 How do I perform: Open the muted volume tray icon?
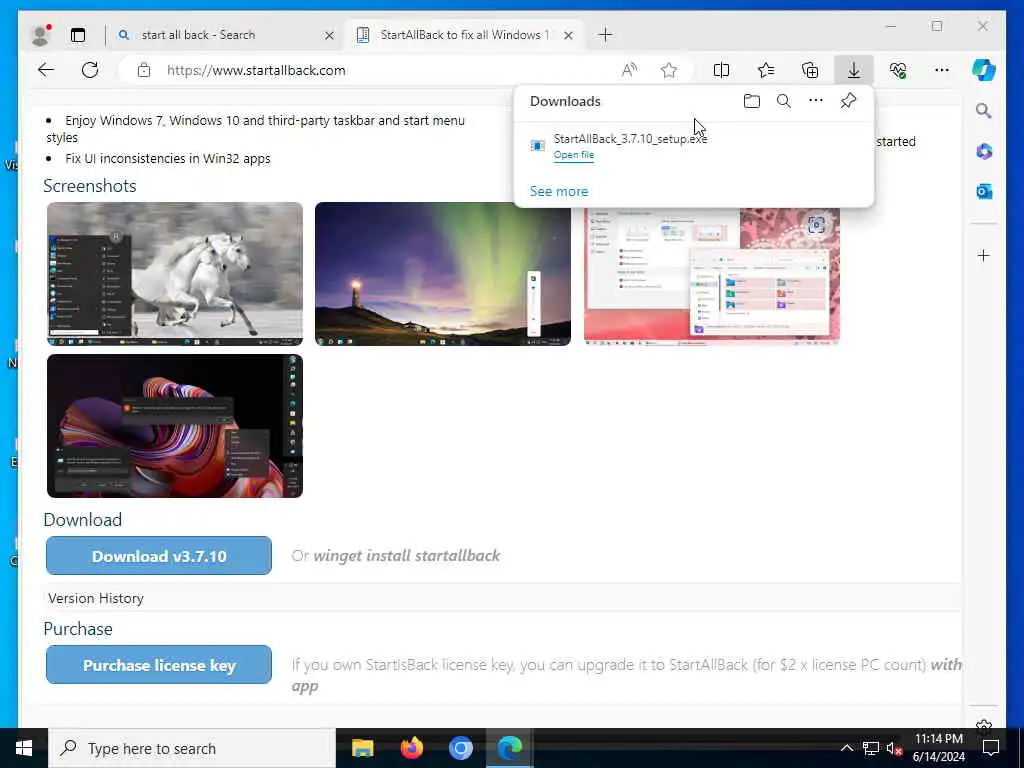(894, 748)
